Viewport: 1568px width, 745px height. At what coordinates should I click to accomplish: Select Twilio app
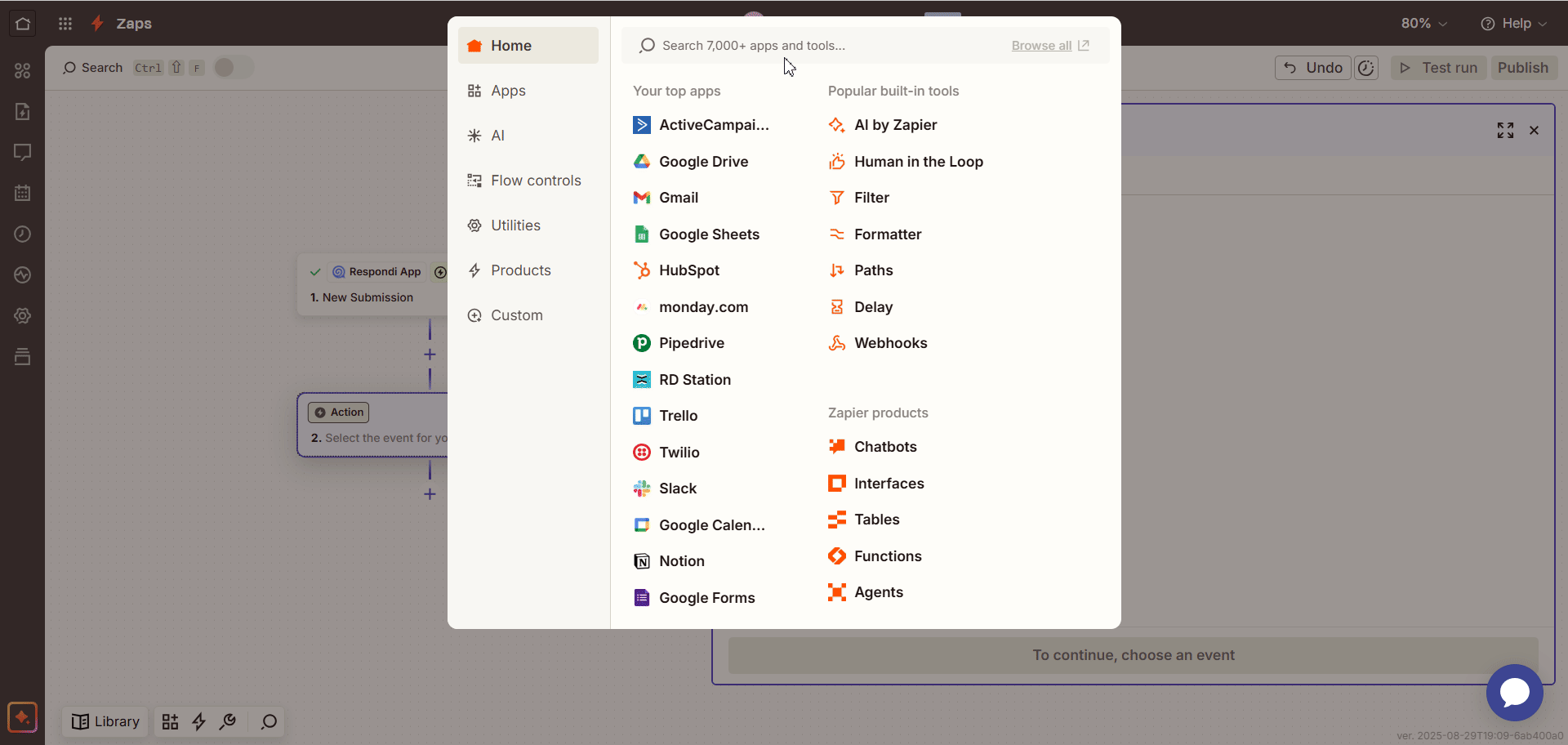coord(666,453)
